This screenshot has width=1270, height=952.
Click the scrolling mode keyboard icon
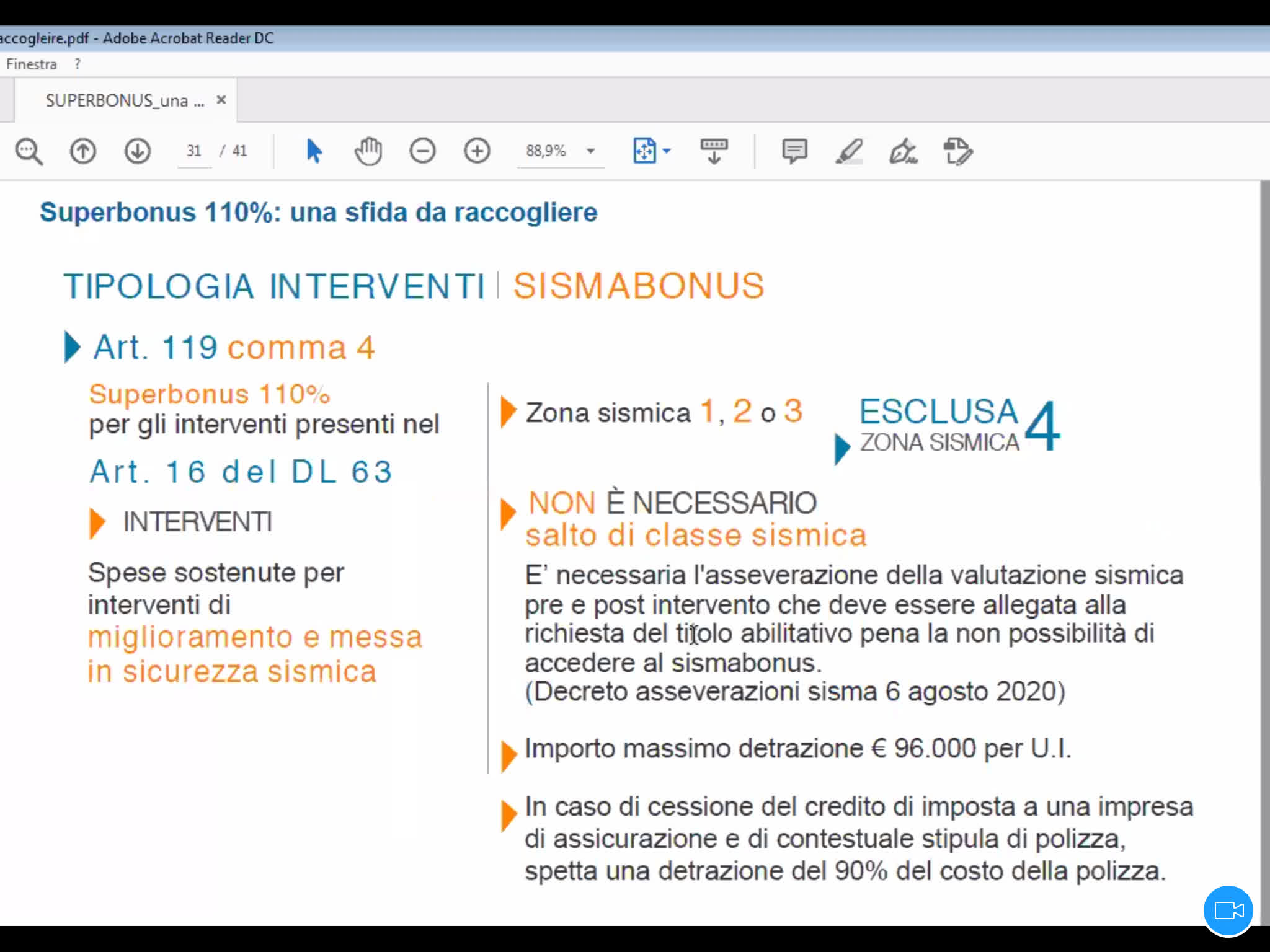[714, 151]
